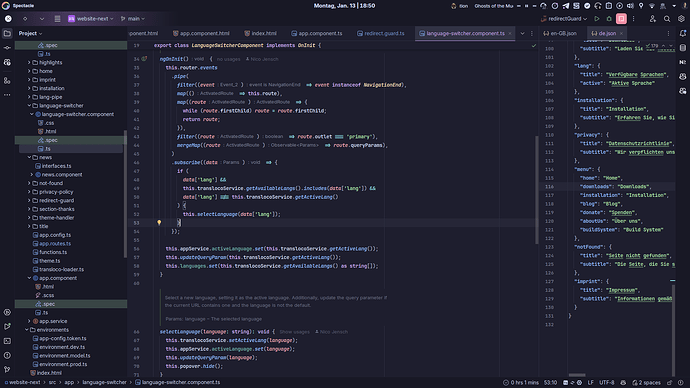690x388 pixels.
Task: Pause the Ghosts of the Mu track
Action: coord(526,6)
